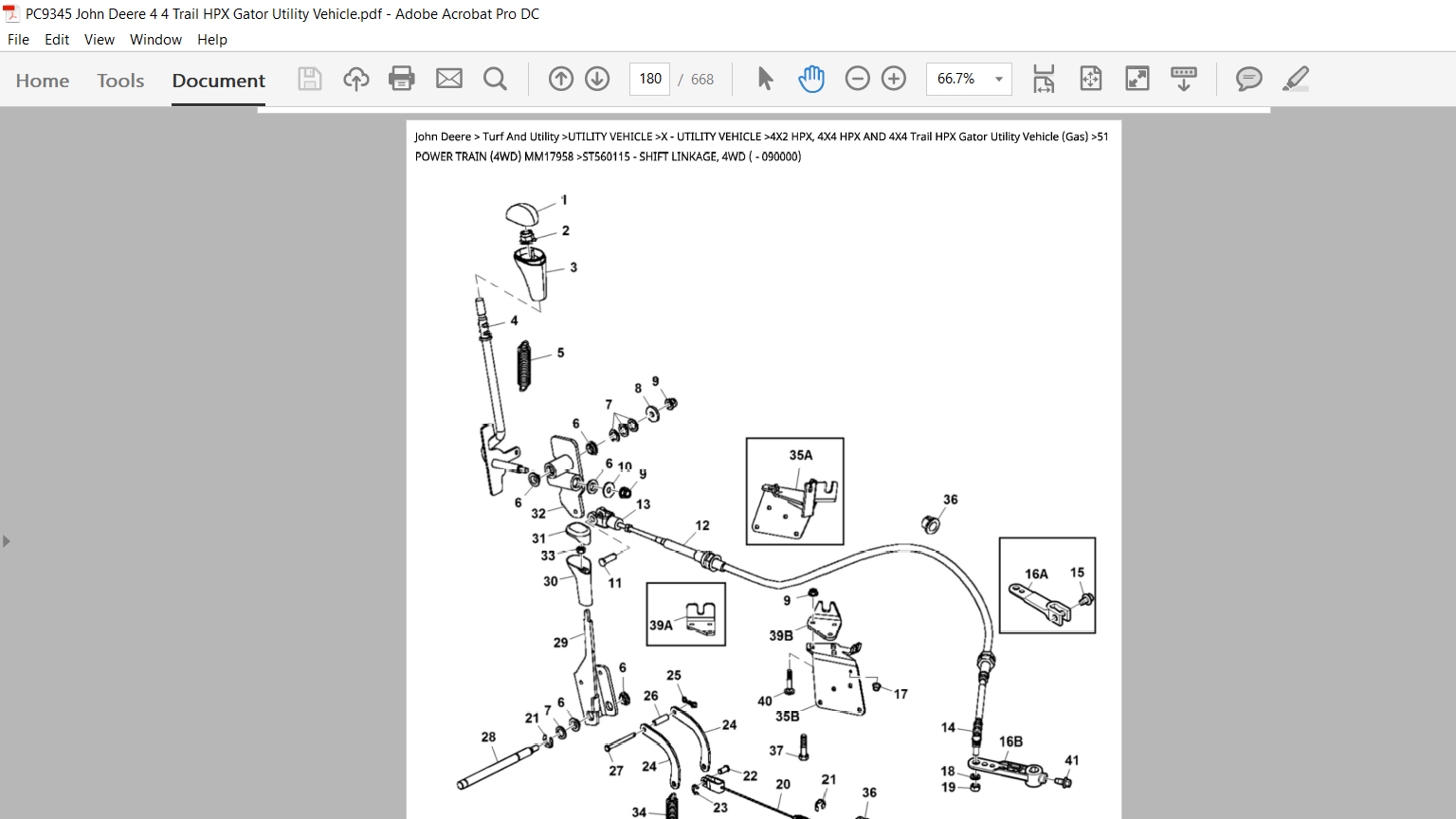Viewport: 1456px width, 819px height.
Task: Click the Acrobat PDF title bar icon
Action: pos(11,13)
